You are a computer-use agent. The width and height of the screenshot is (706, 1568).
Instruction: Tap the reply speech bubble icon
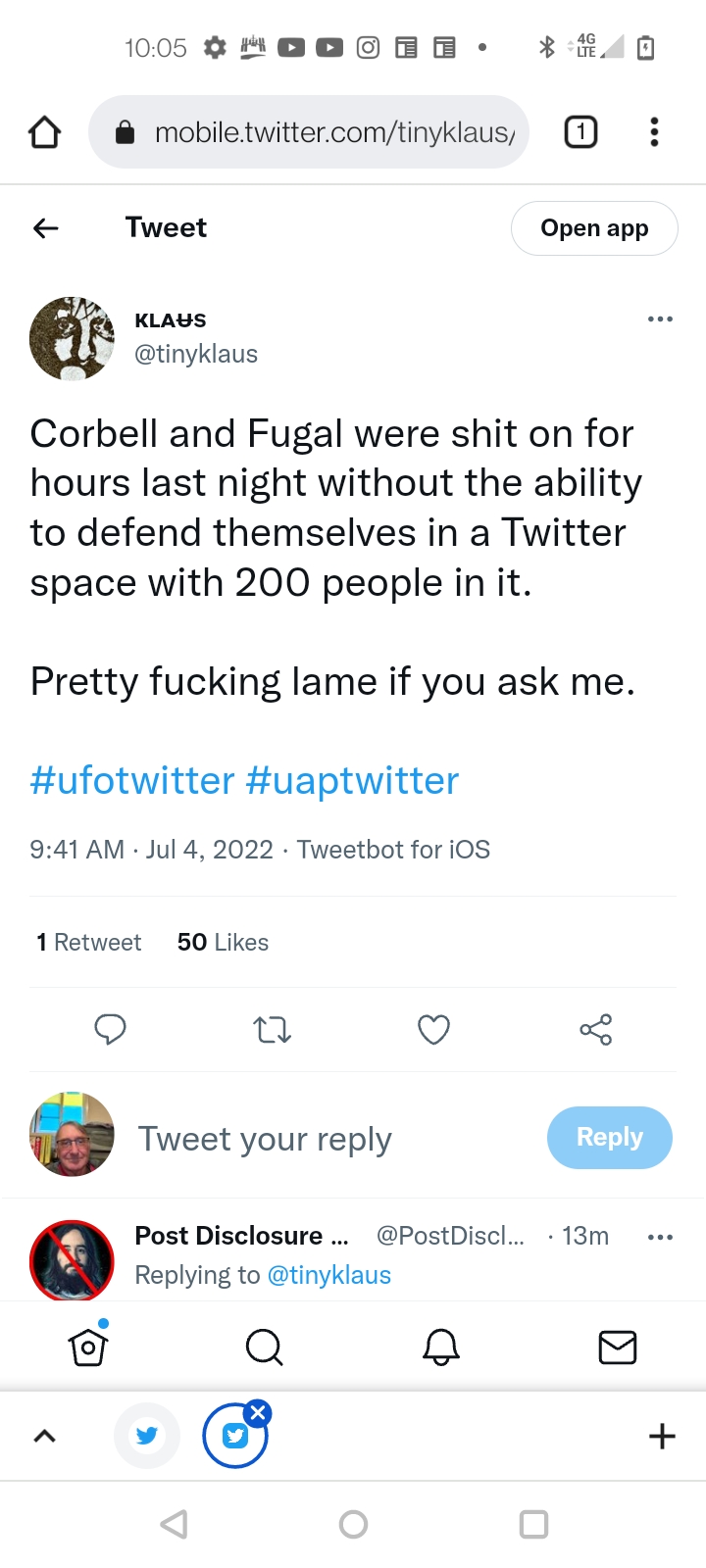(110, 1029)
